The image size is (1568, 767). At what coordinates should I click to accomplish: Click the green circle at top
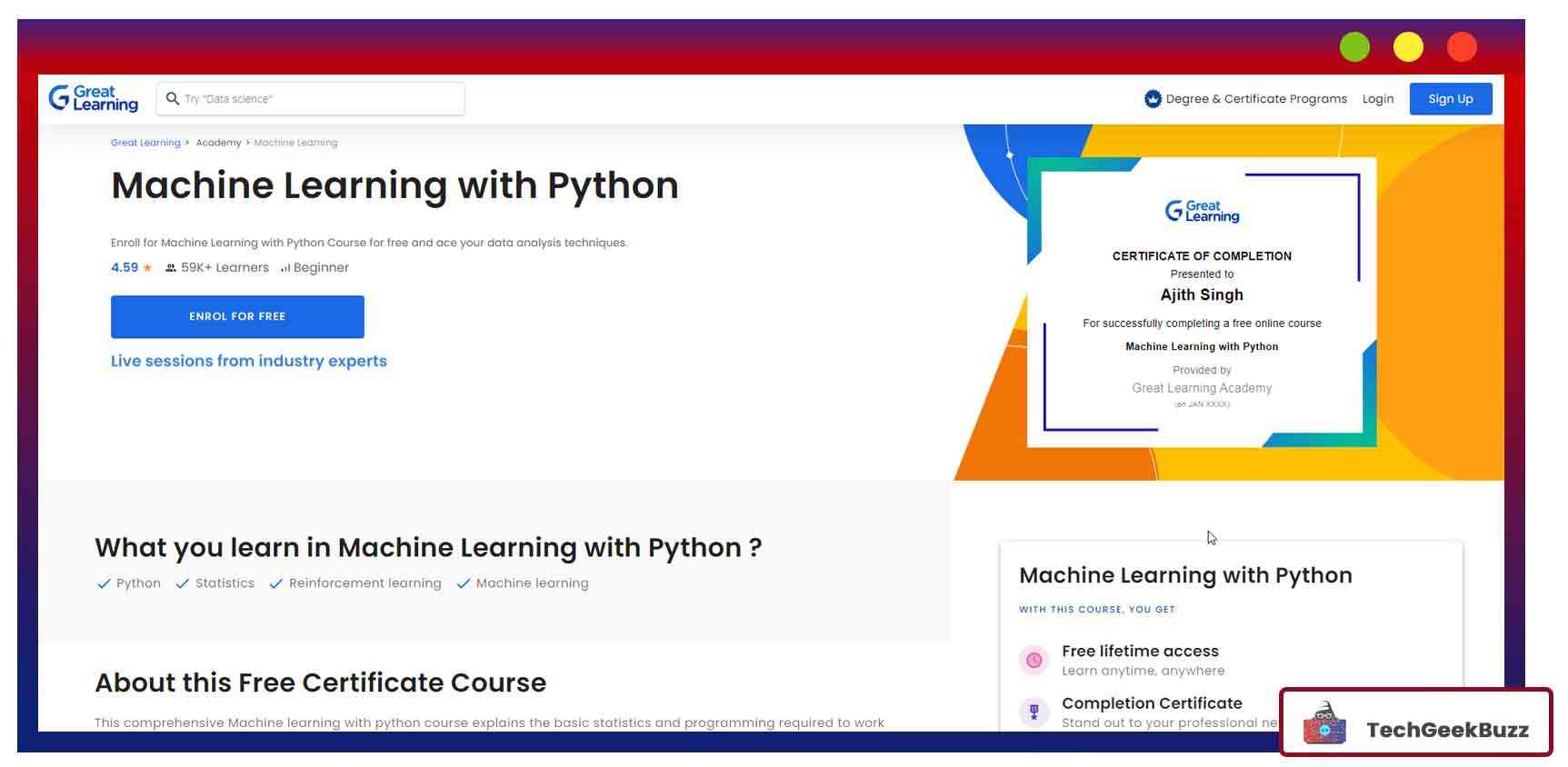click(x=1354, y=47)
